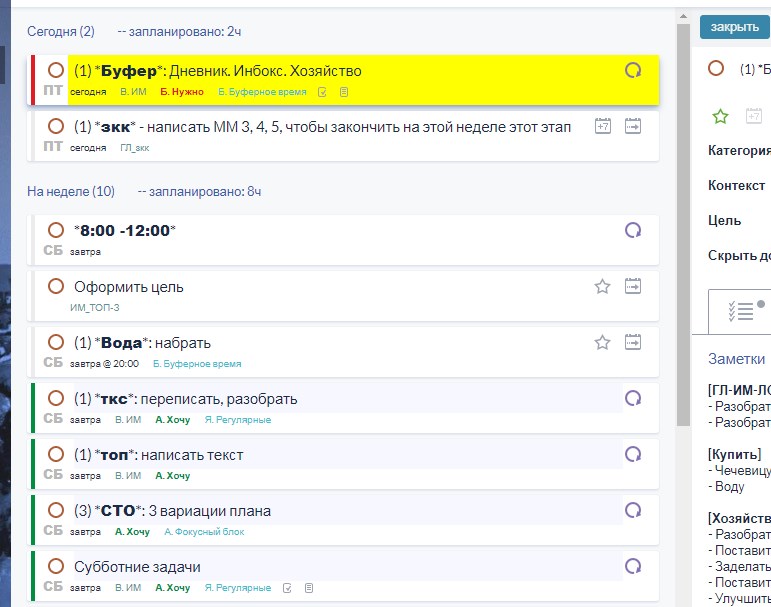Collapse the Сегодня (2) section

60,31
